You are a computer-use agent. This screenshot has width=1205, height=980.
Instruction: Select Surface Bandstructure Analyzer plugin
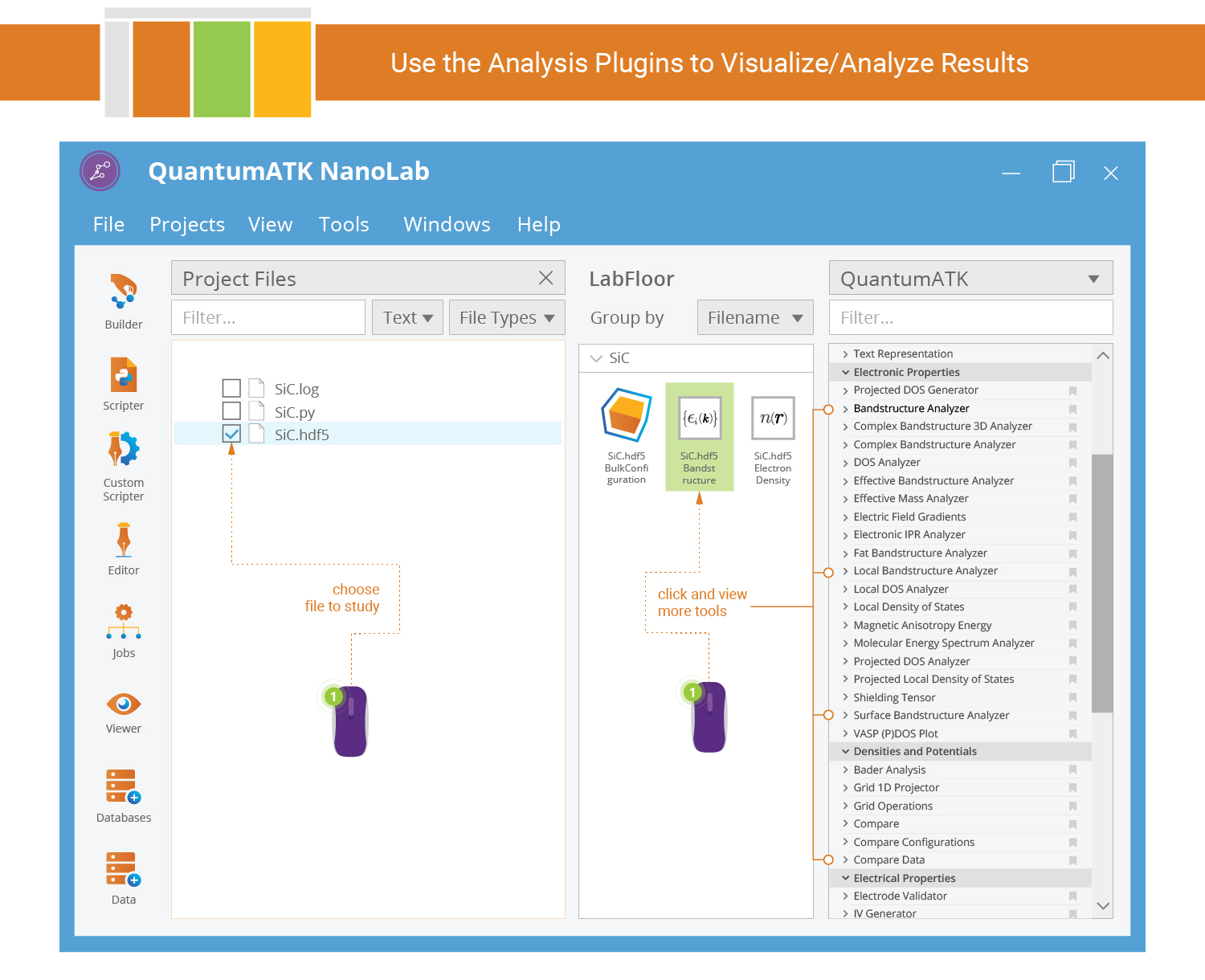[x=931, y=716]
